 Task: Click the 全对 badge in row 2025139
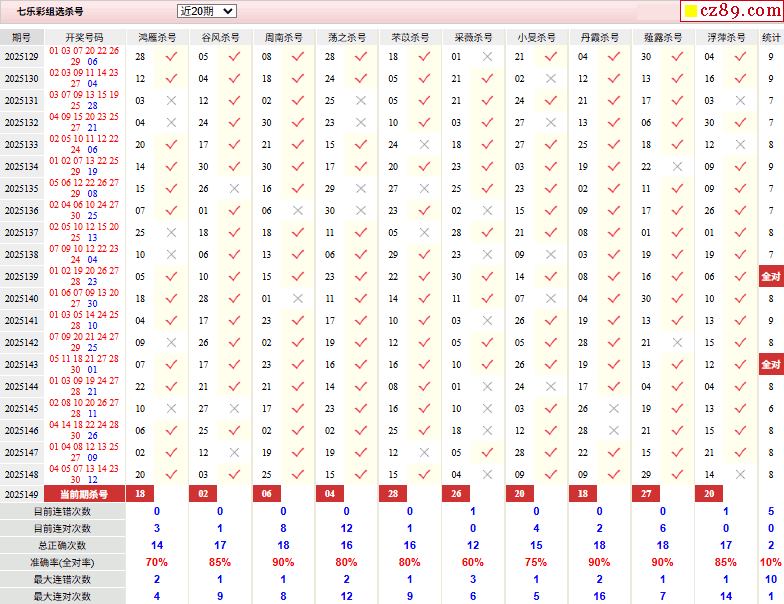771,277
